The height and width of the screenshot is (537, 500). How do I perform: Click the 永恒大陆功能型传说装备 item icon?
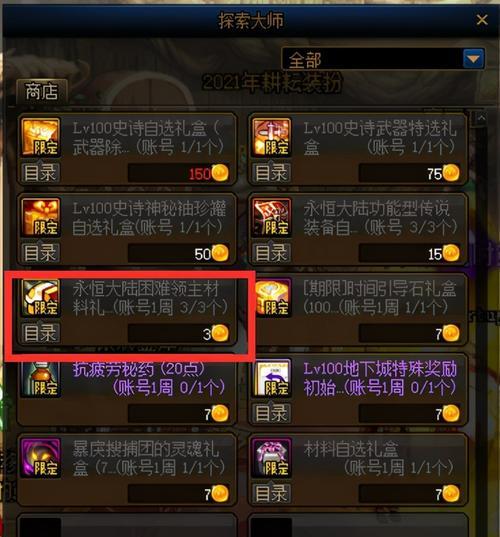click(272, 217)
